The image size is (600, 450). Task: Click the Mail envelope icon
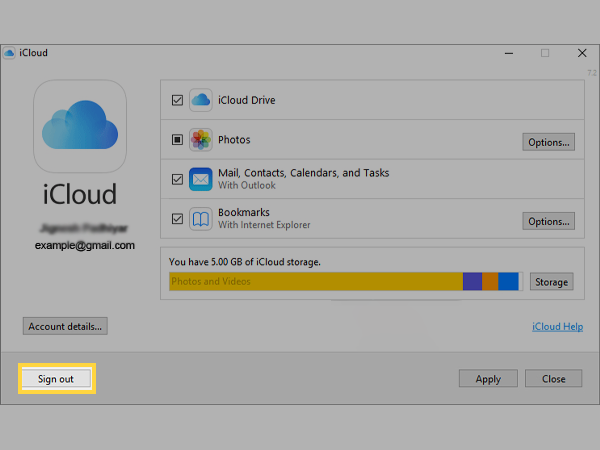pyautogui.click(x=201, y=179)
